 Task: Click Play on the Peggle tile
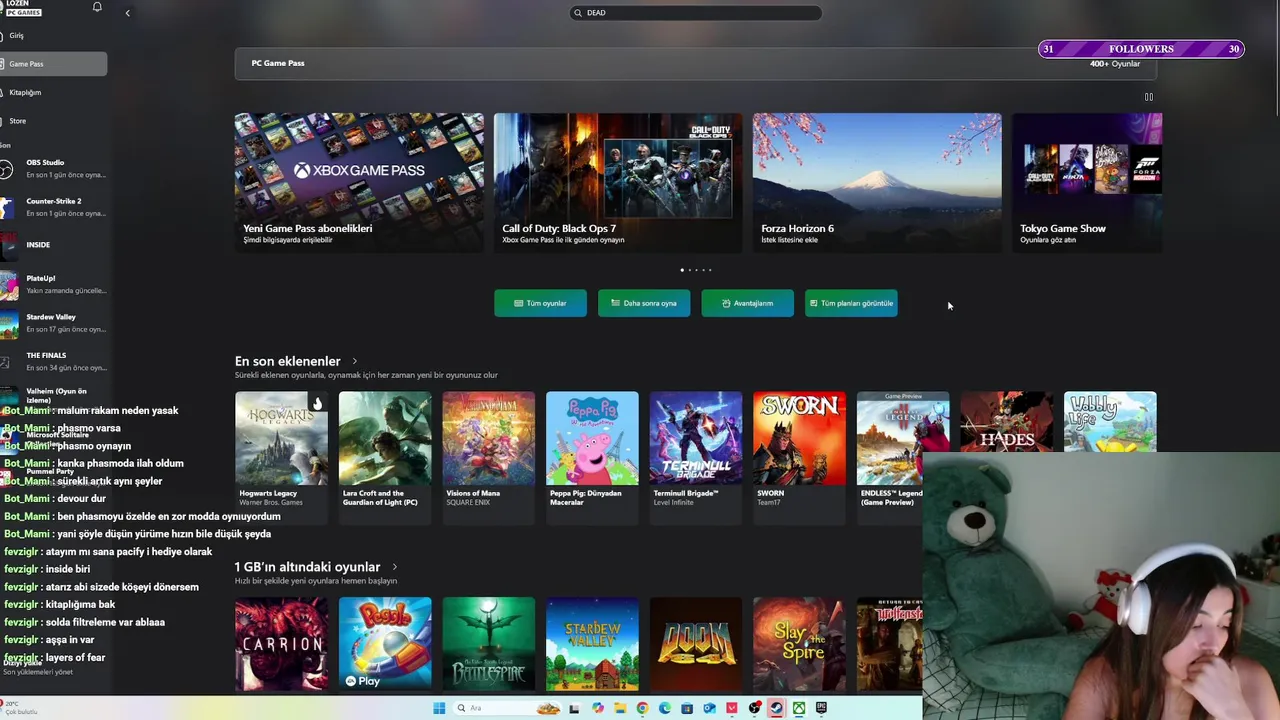pyautogui.click(x=363, y=681)
